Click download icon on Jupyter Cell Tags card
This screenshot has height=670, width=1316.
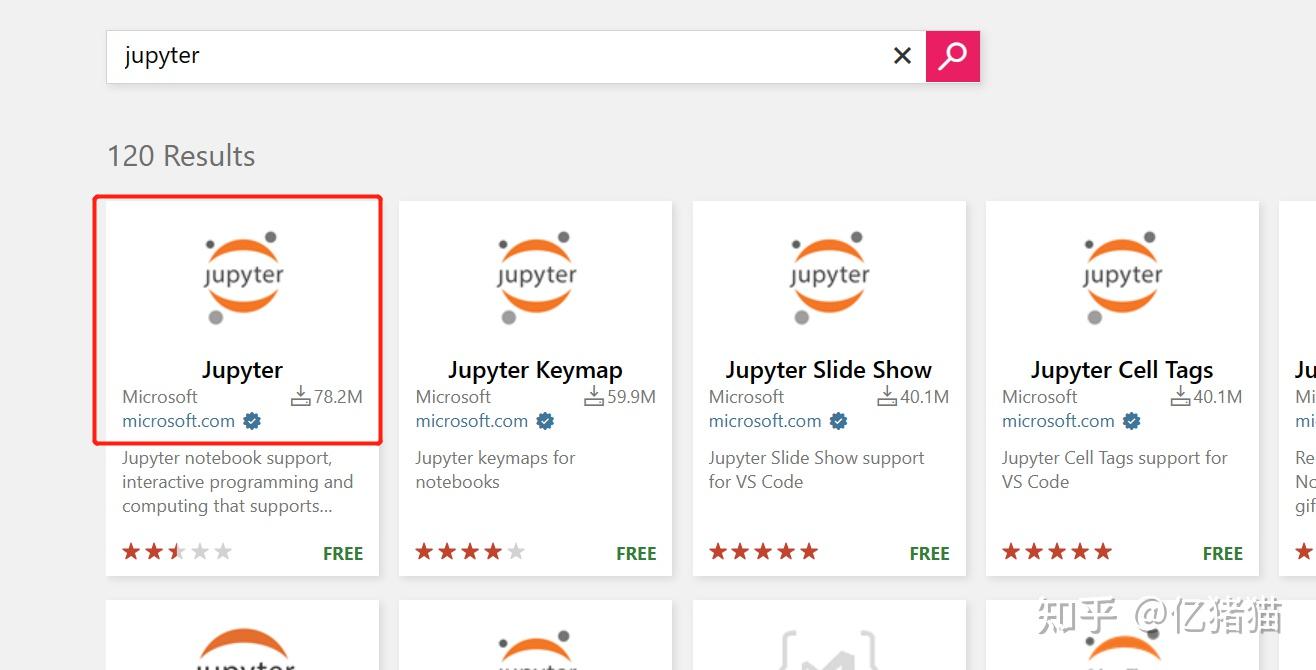pyautogui.click(x=1180, y=397)
